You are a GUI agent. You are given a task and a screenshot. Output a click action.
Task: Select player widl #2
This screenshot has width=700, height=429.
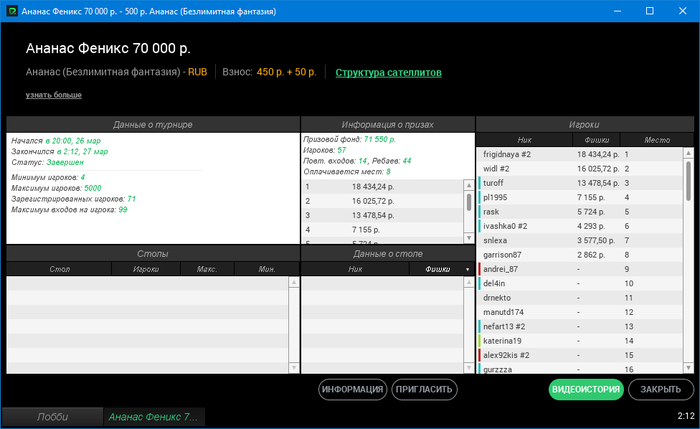[579, 169]
